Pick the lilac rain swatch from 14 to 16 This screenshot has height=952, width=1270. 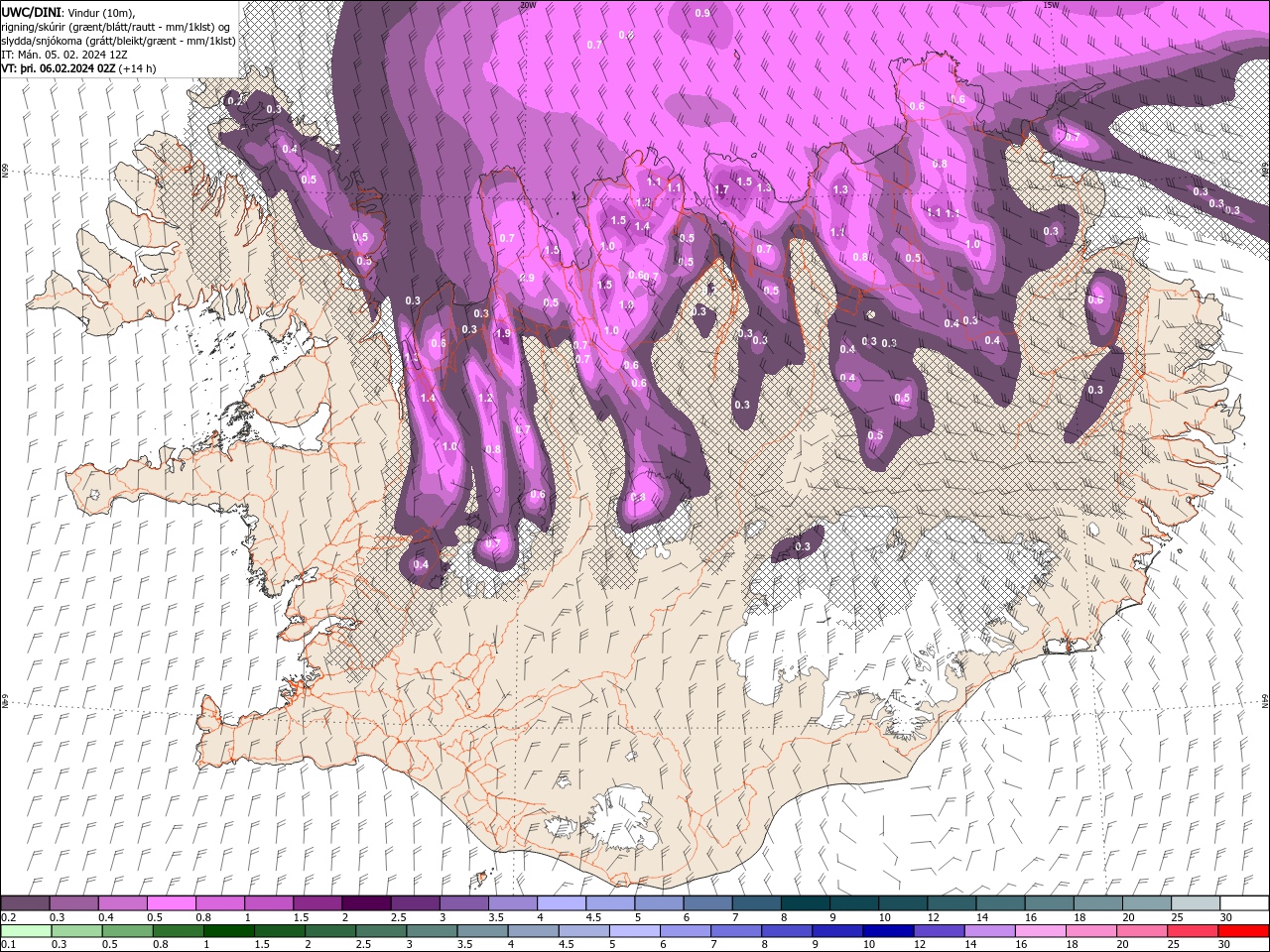point(989,931)
